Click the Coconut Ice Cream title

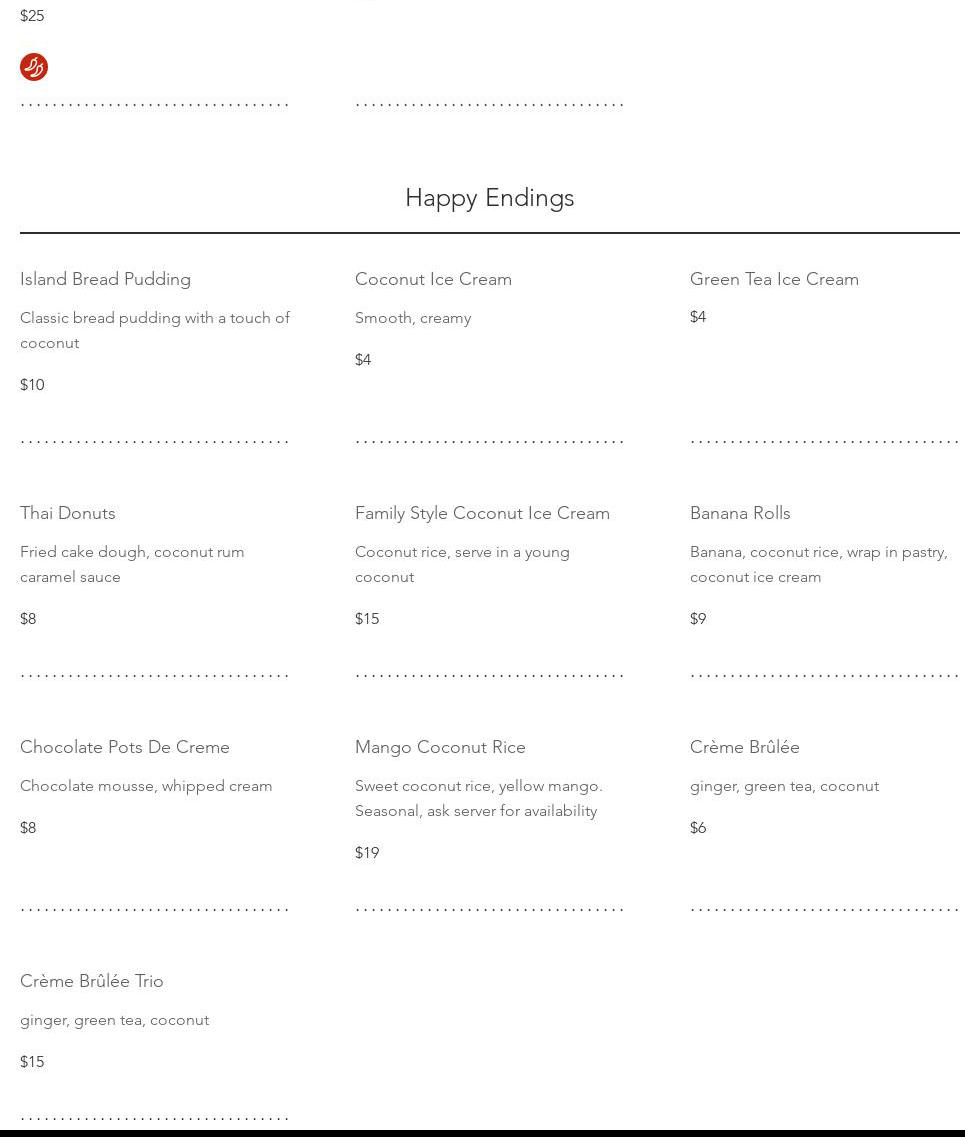[x=433, y=279]
